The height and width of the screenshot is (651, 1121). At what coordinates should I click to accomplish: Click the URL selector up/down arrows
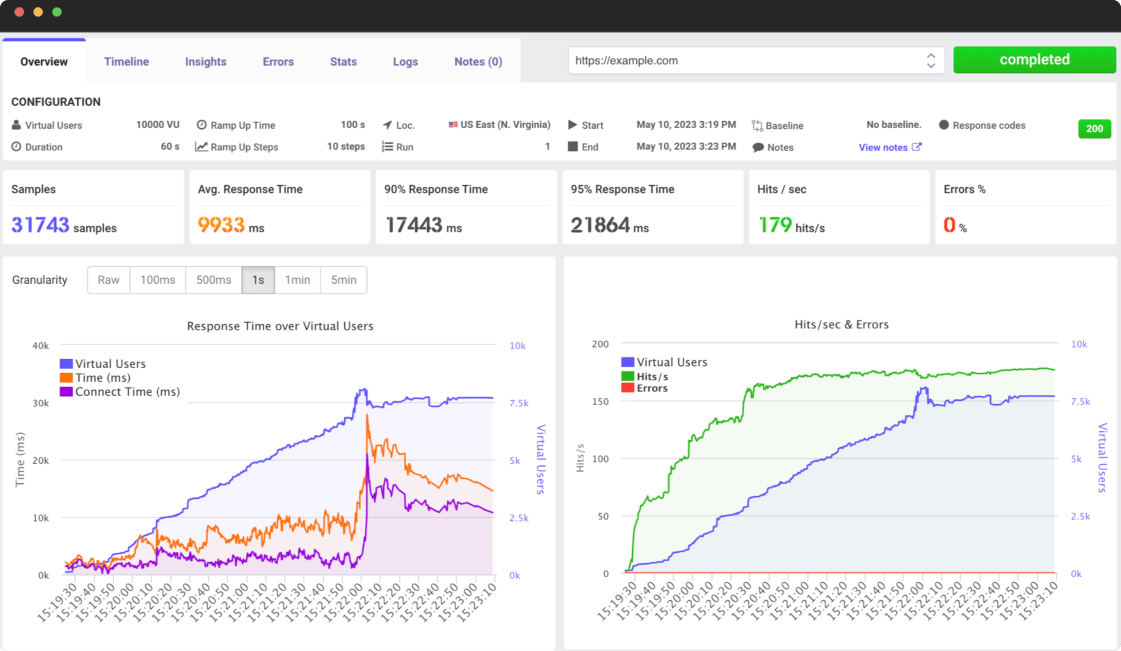tap(931, 61)
